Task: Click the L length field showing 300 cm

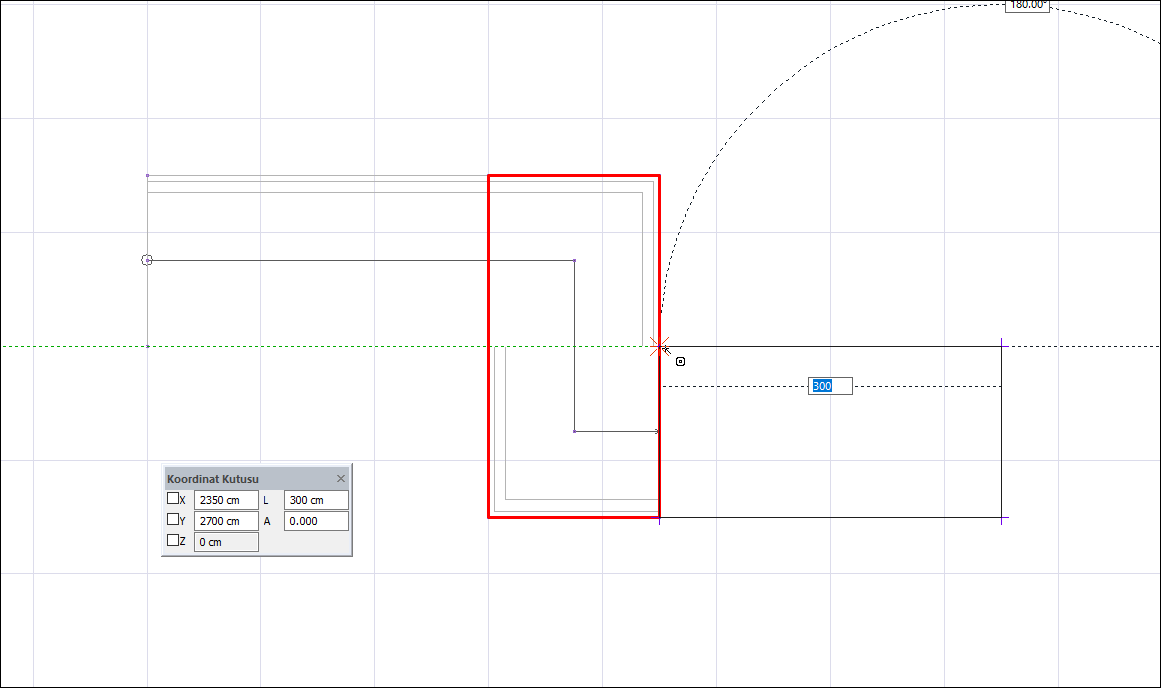Action: pyautogui.click(x=316, y=500)
